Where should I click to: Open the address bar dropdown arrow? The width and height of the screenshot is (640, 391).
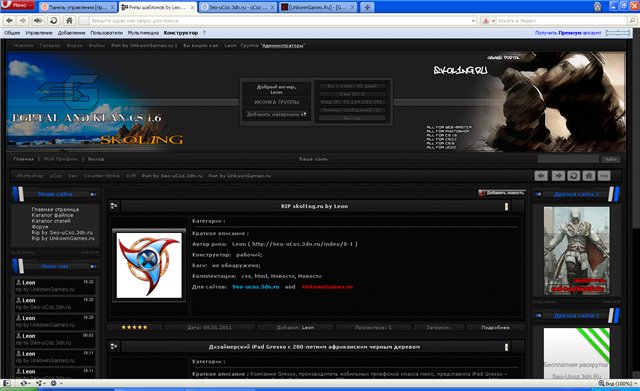[x=473, y=20]
